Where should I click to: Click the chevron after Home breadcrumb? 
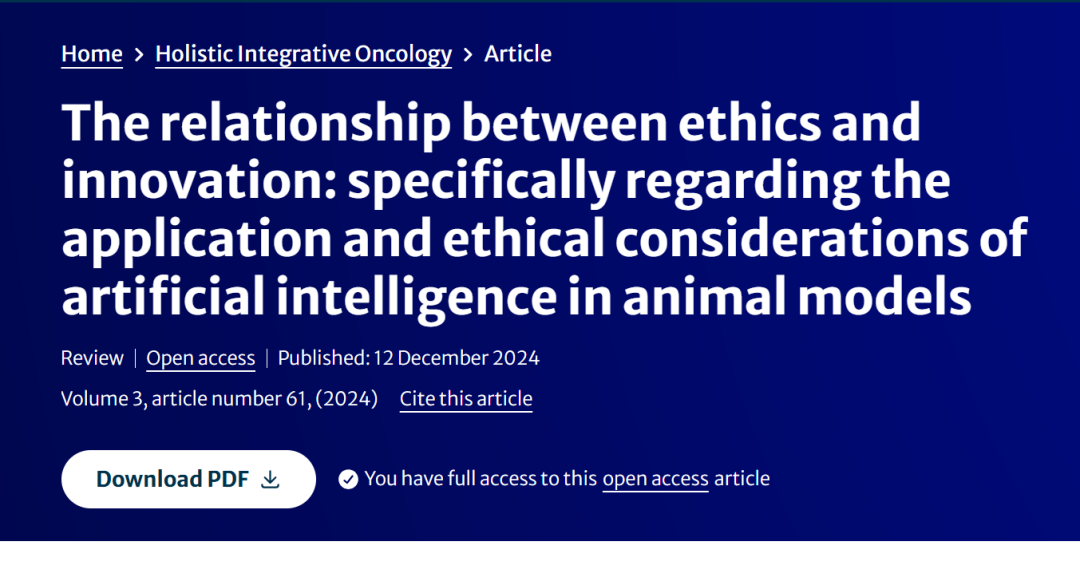coord(138,54)
